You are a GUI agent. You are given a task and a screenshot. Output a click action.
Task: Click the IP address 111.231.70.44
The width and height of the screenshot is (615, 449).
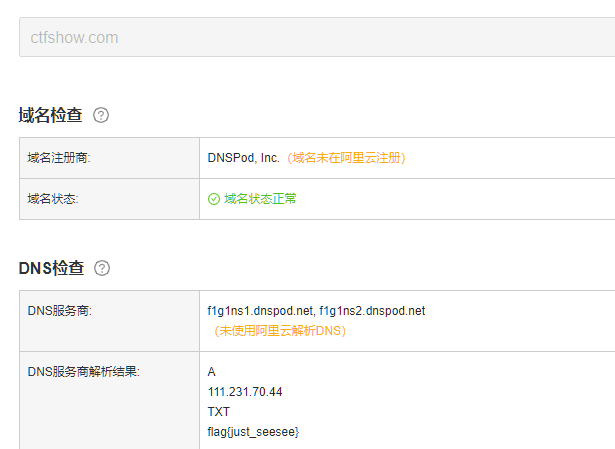[x=245, y=392]
